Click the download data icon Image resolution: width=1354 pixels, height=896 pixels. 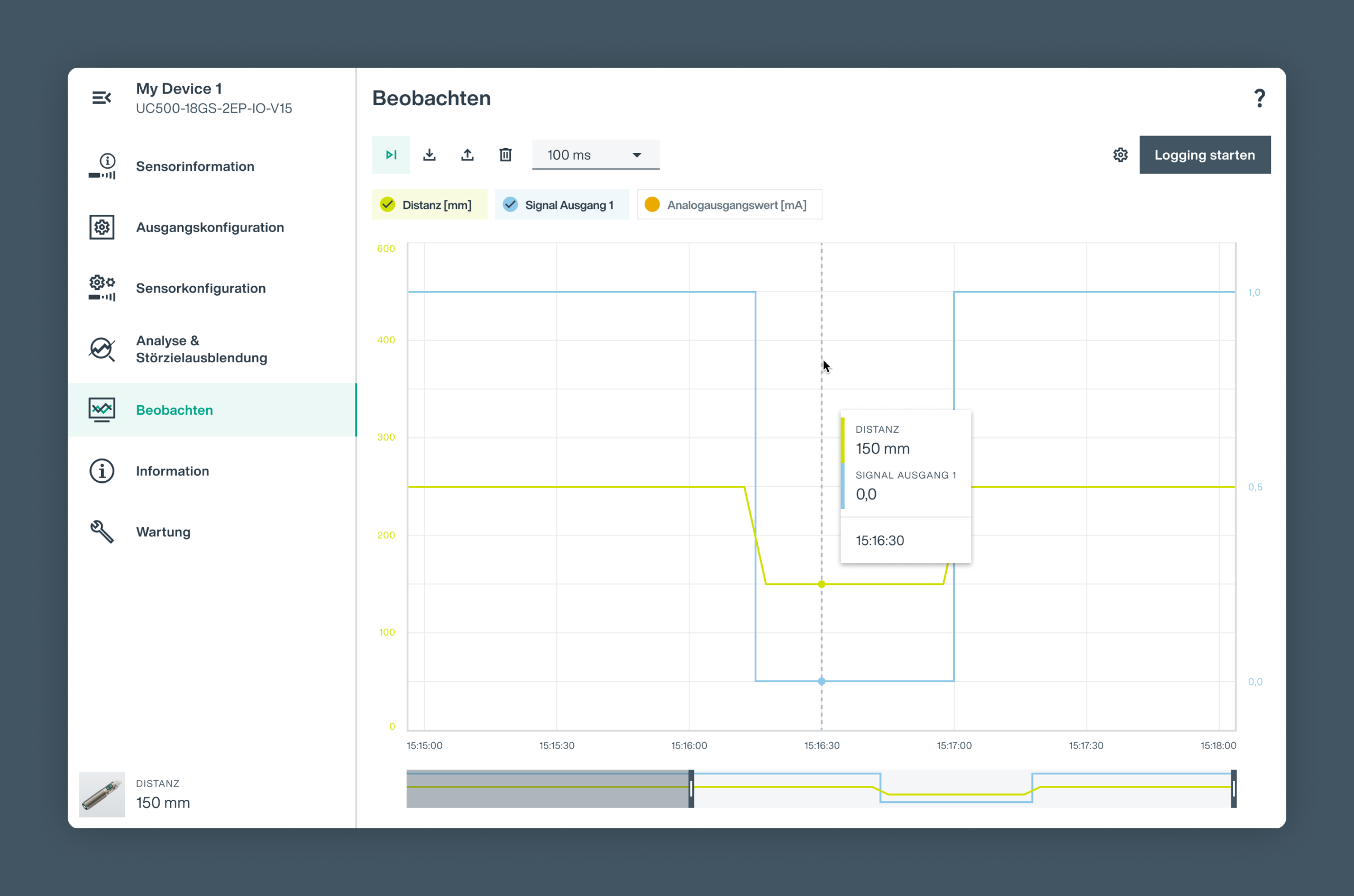pyautogui.click(x=429, y=155)
